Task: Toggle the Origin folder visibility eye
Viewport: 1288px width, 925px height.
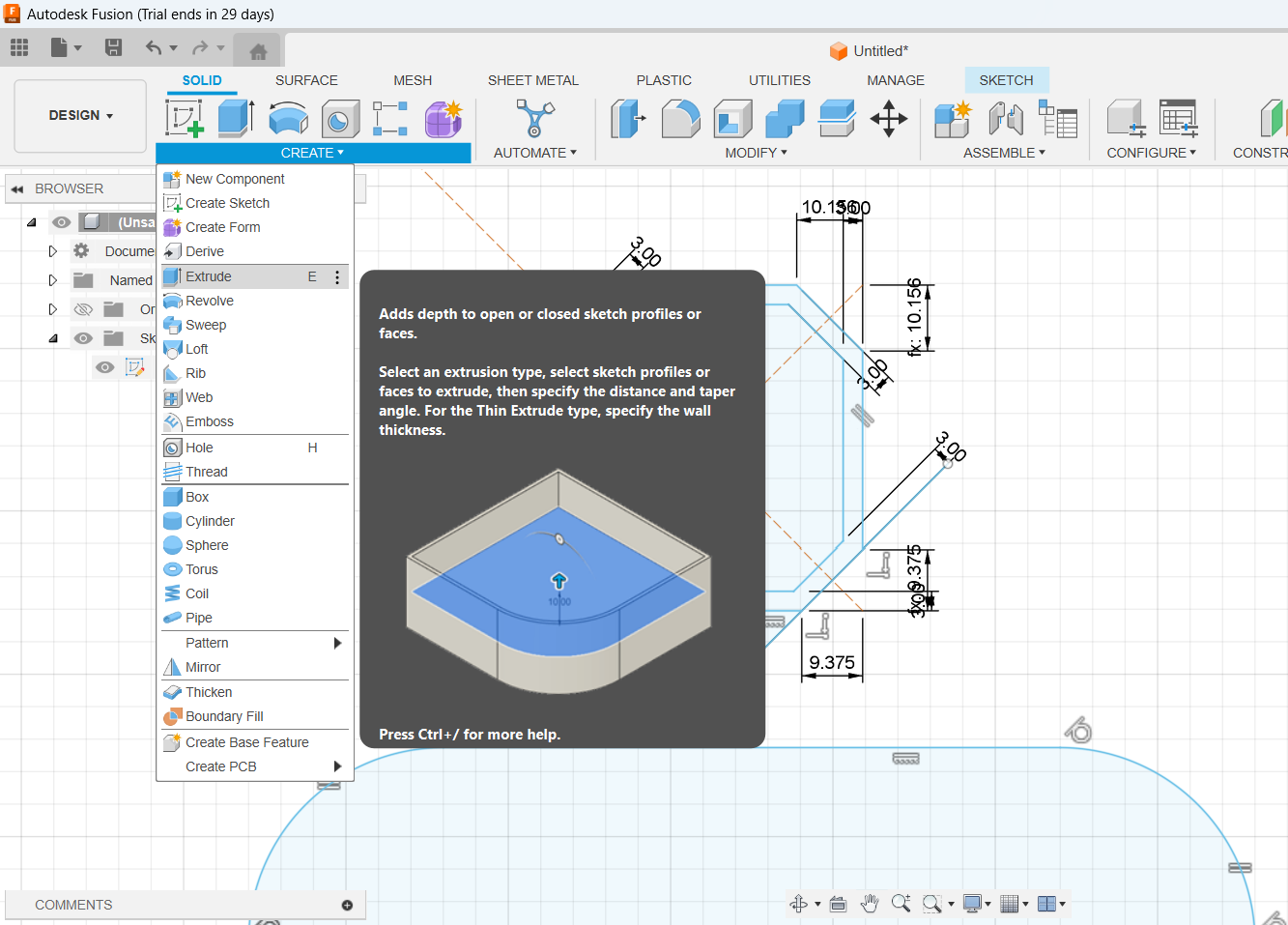Action: click(83, 309)
